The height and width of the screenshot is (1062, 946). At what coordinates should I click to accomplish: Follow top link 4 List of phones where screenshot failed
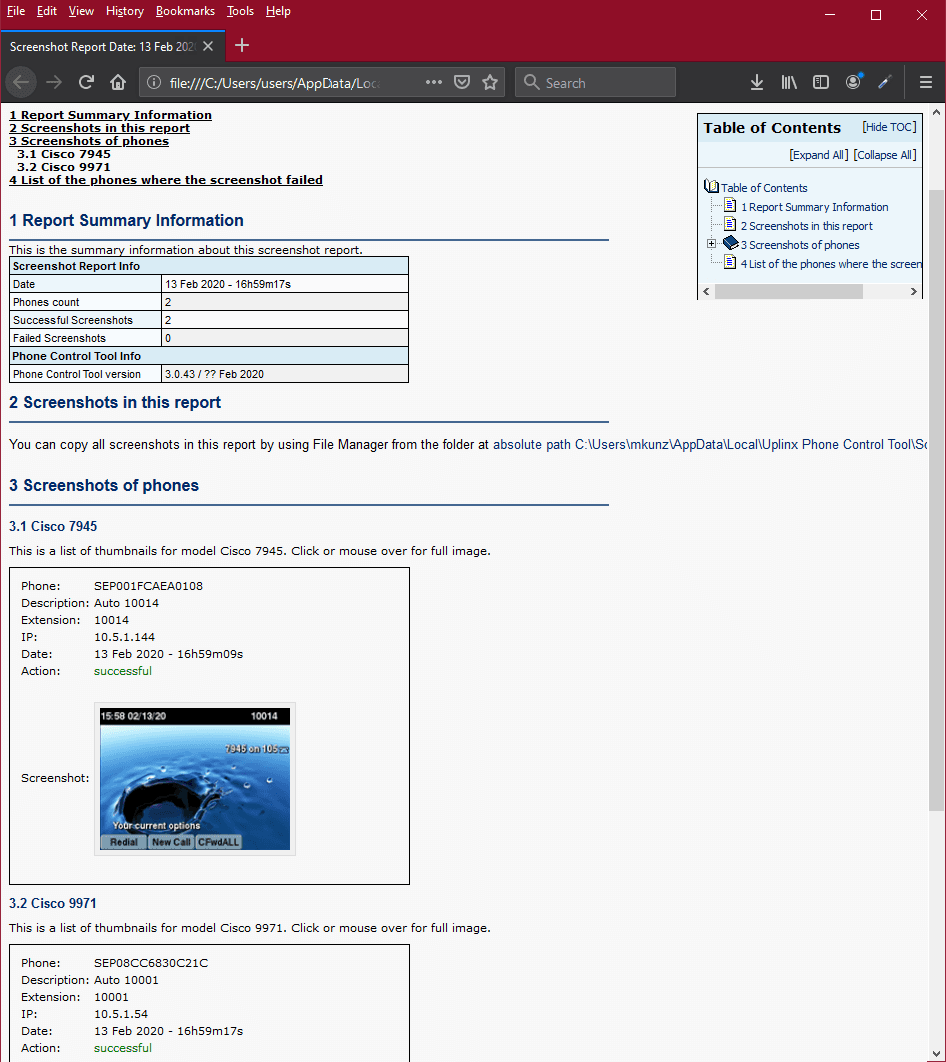[x=166, y=180]
